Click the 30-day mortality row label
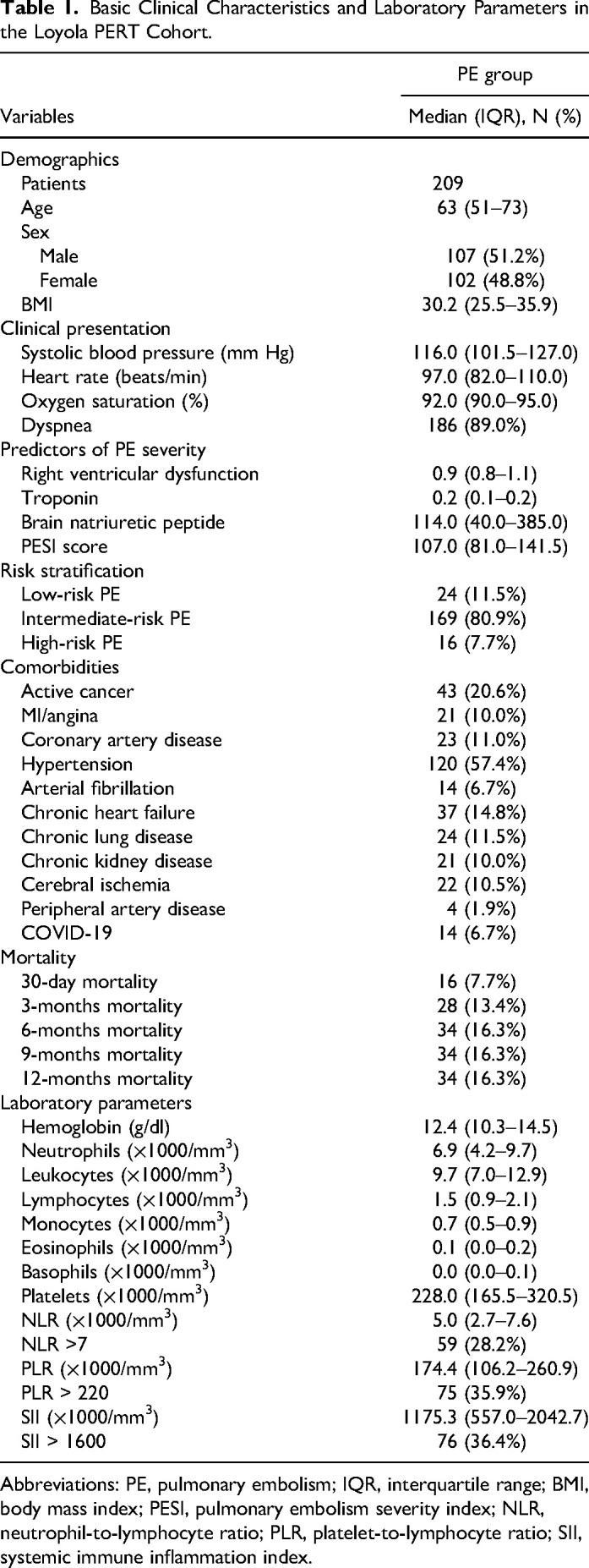The width and height of the screenshot is (589, 1568). pos(90,982)
